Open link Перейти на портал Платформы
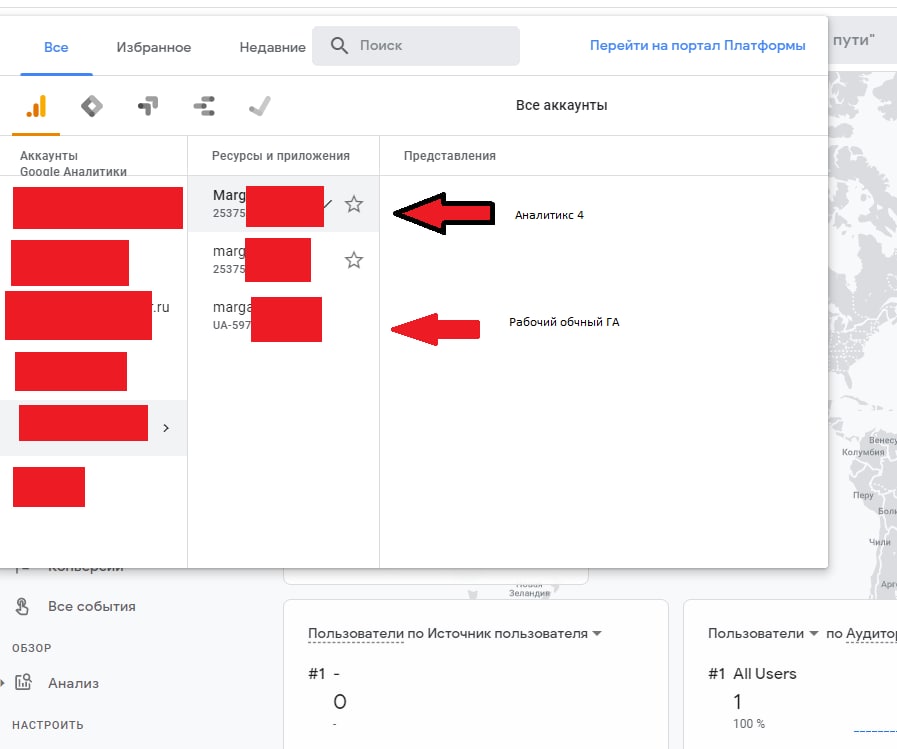This screenshot has width=897, height=749. click(697, 45)
